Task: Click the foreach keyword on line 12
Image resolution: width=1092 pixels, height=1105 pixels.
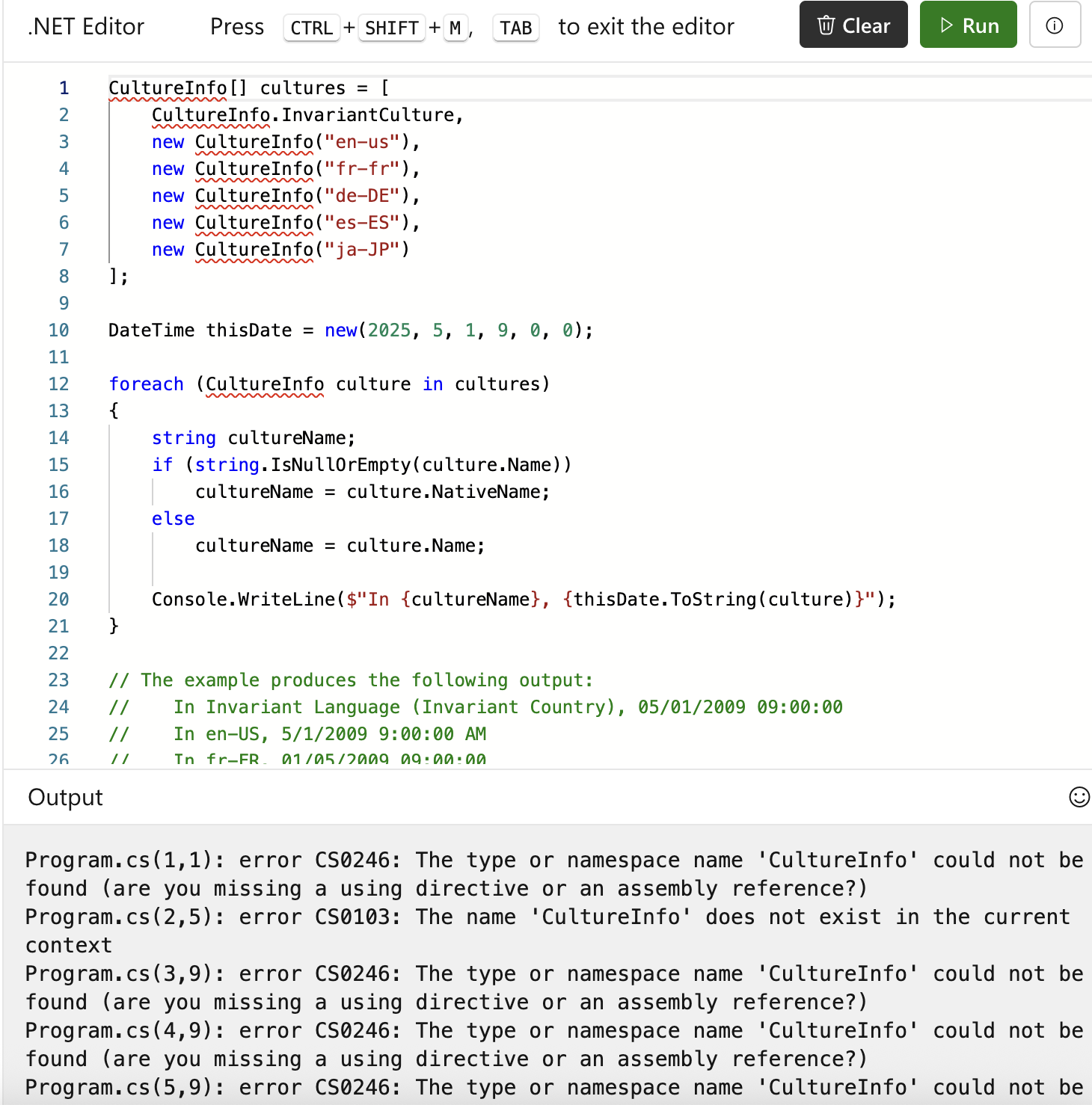Action: pyautogui.click(x=146, y=384)
